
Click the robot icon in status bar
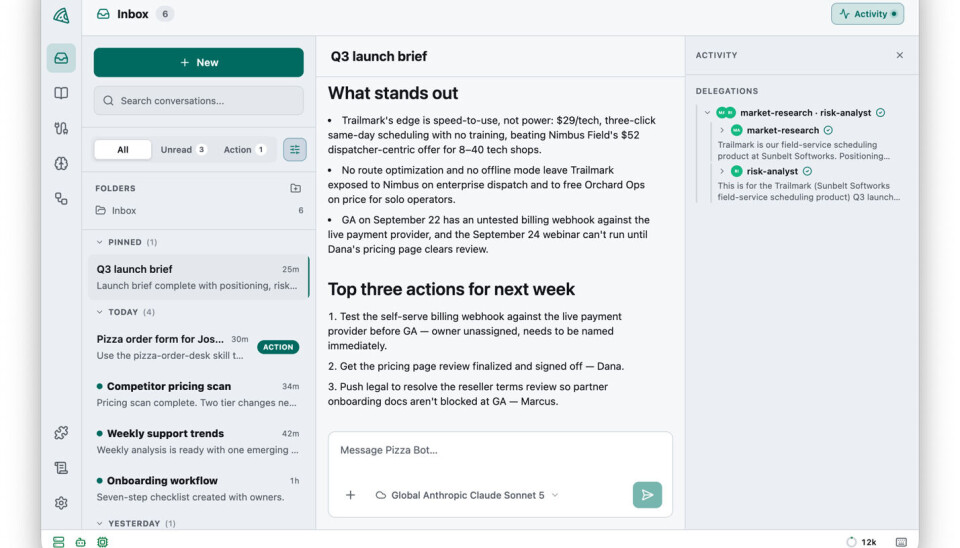point(80,542)
